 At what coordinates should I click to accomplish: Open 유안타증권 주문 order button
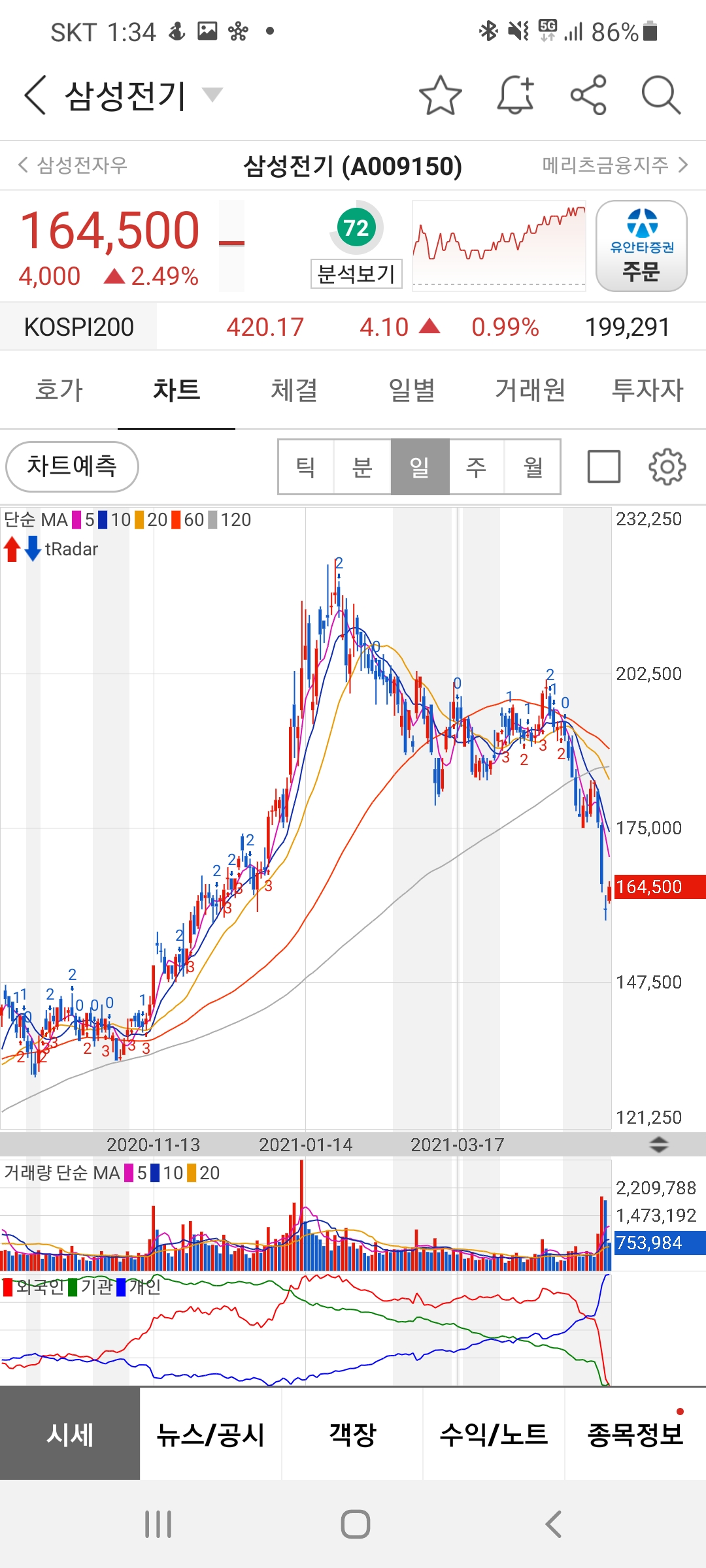click(641, 246)
